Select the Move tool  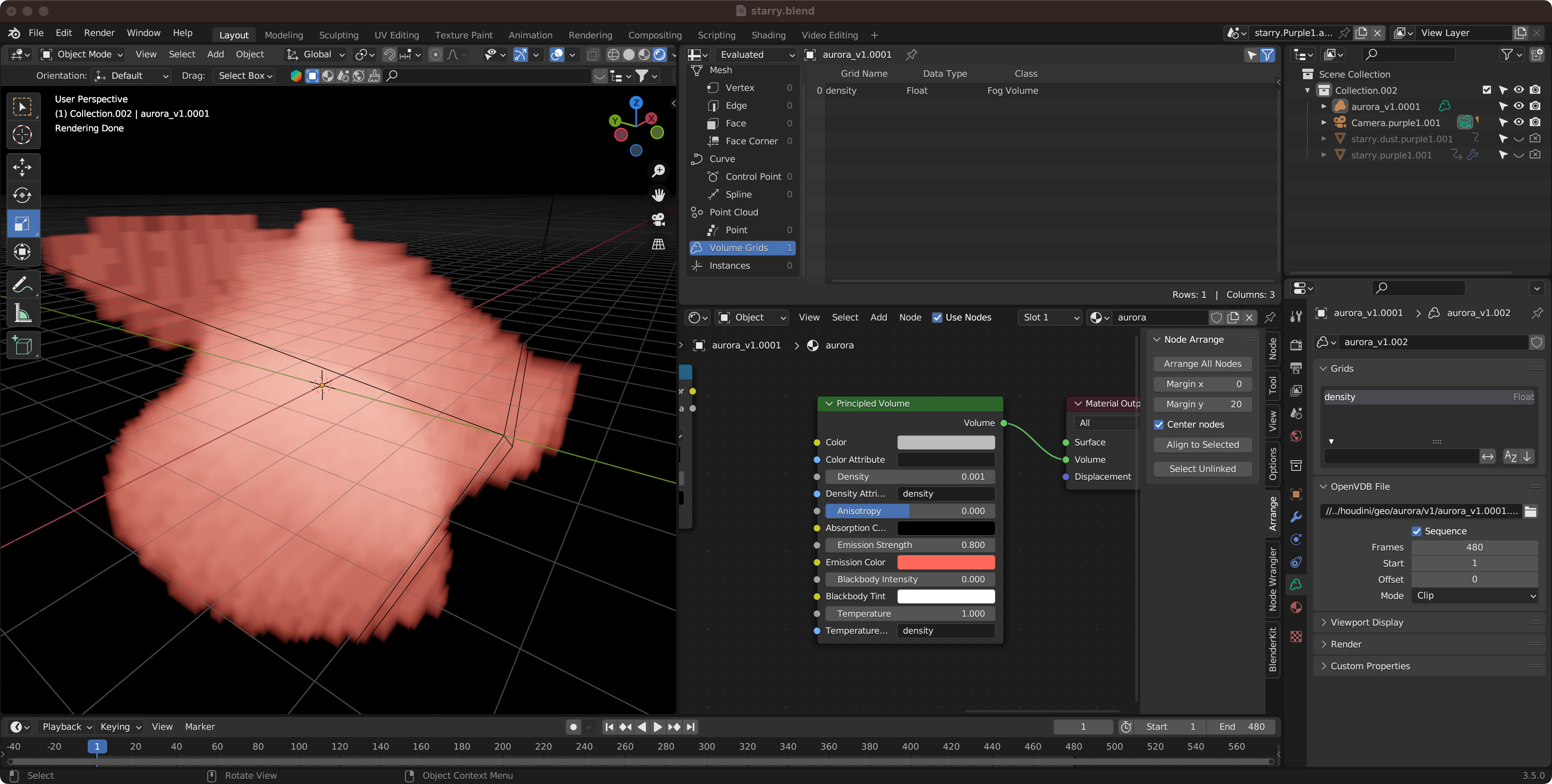pos(22,166)
